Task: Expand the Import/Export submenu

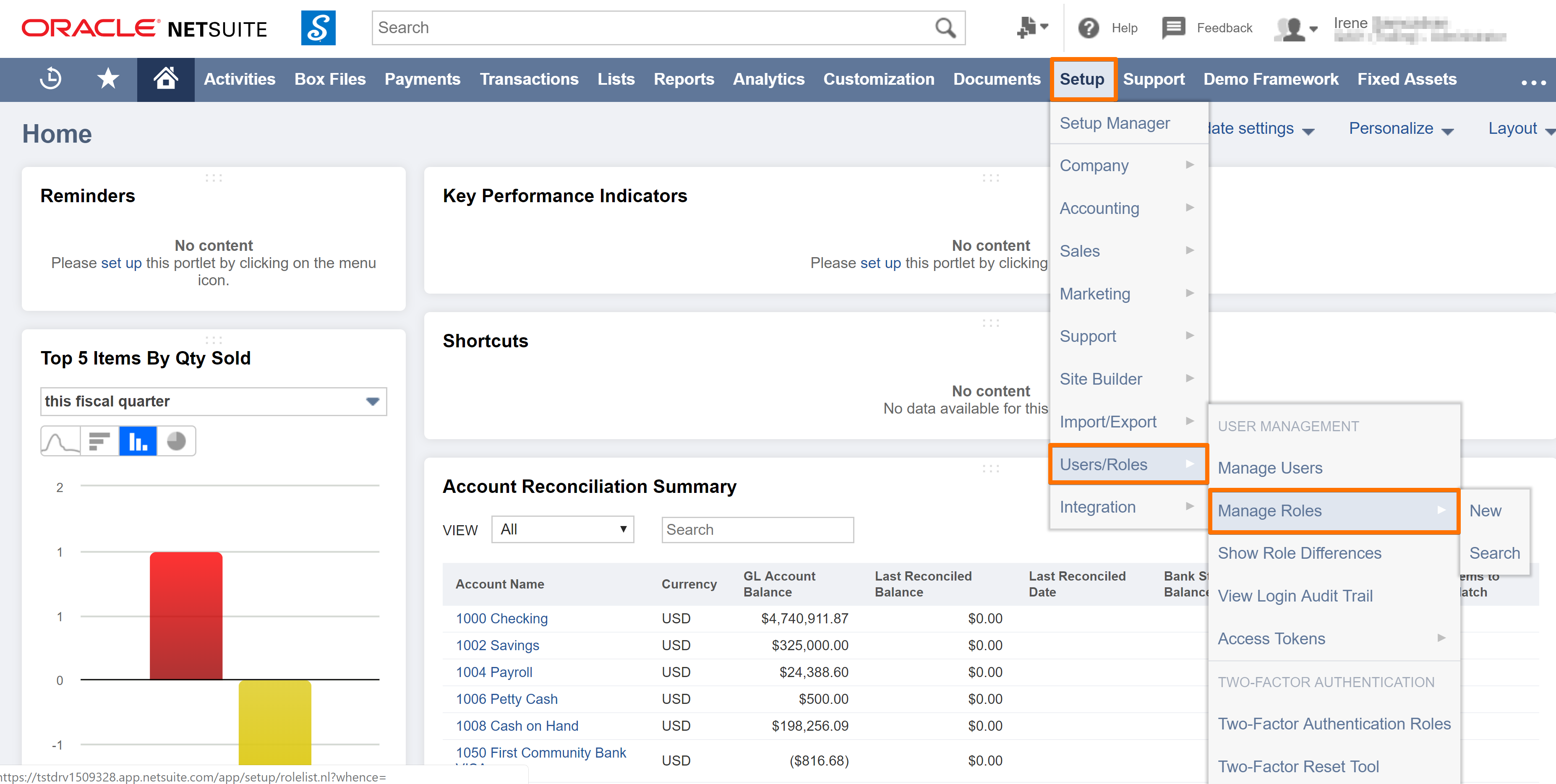Action: (1128, 422)
